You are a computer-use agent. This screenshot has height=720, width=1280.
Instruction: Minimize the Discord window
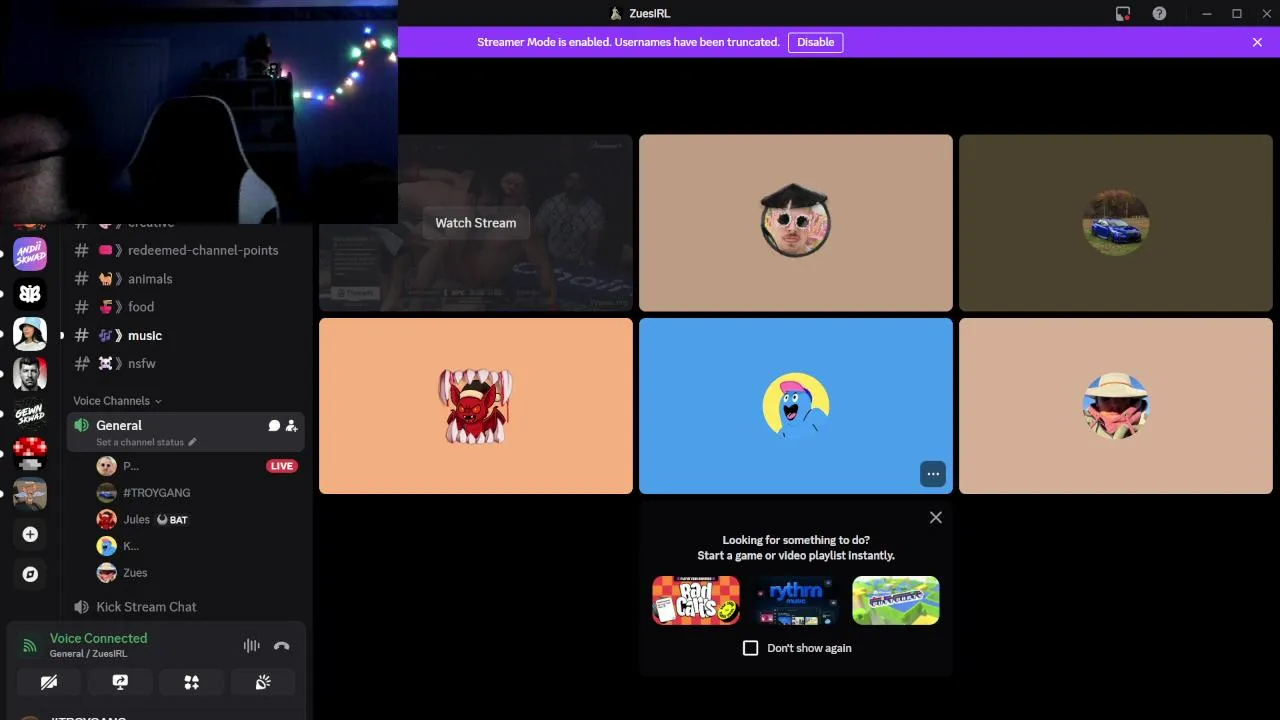1207,14
